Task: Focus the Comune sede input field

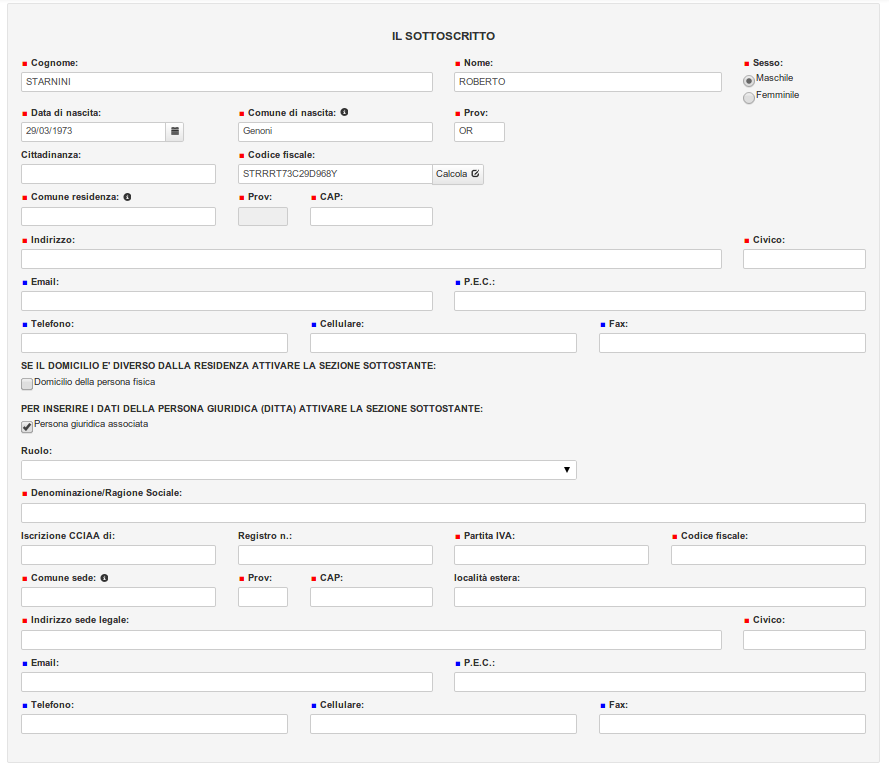Action: (x=118, y=597)
